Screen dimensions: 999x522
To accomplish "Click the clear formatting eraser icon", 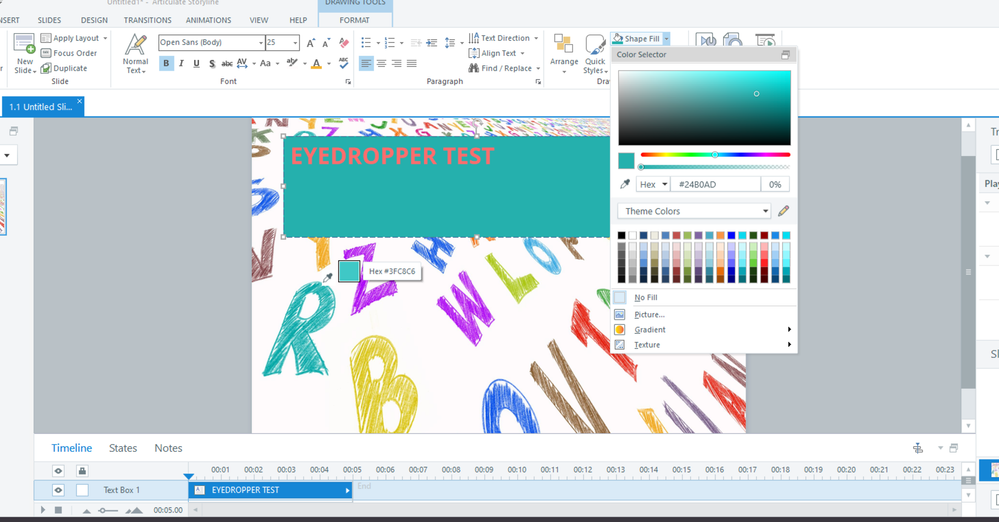I will [345, 43].
